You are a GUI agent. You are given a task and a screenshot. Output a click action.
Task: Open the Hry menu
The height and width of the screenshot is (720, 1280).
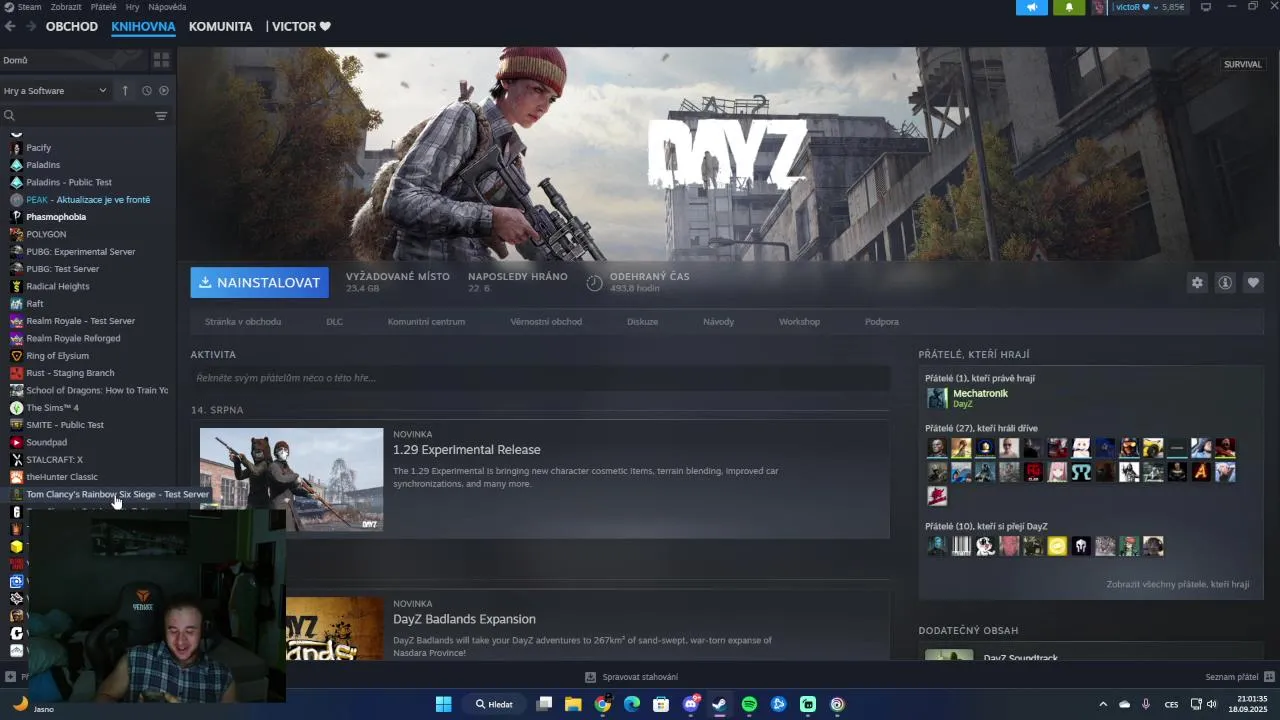[x=133, y=7]
